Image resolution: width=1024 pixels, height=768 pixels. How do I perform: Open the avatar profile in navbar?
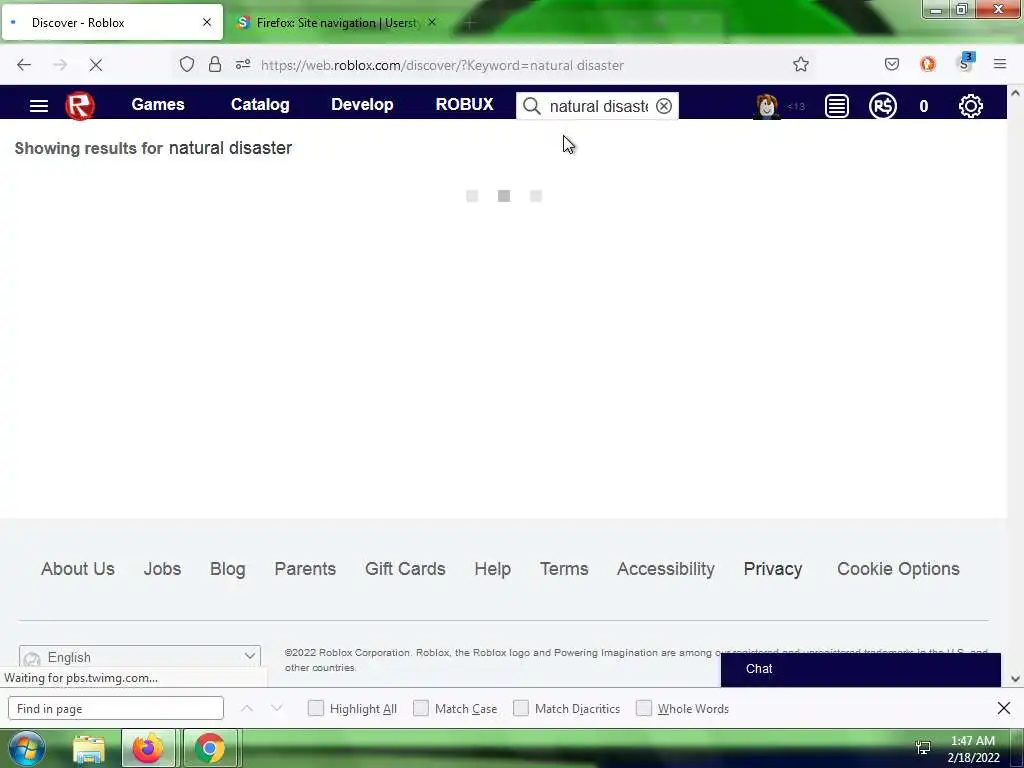click(767, 106)
